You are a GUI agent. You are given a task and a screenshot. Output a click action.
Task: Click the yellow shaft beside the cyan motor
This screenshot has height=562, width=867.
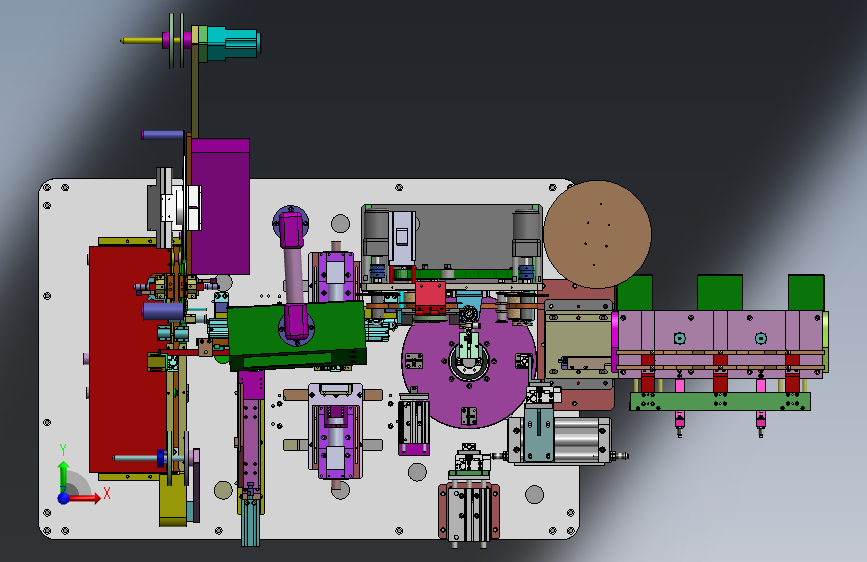coord(142,40)
